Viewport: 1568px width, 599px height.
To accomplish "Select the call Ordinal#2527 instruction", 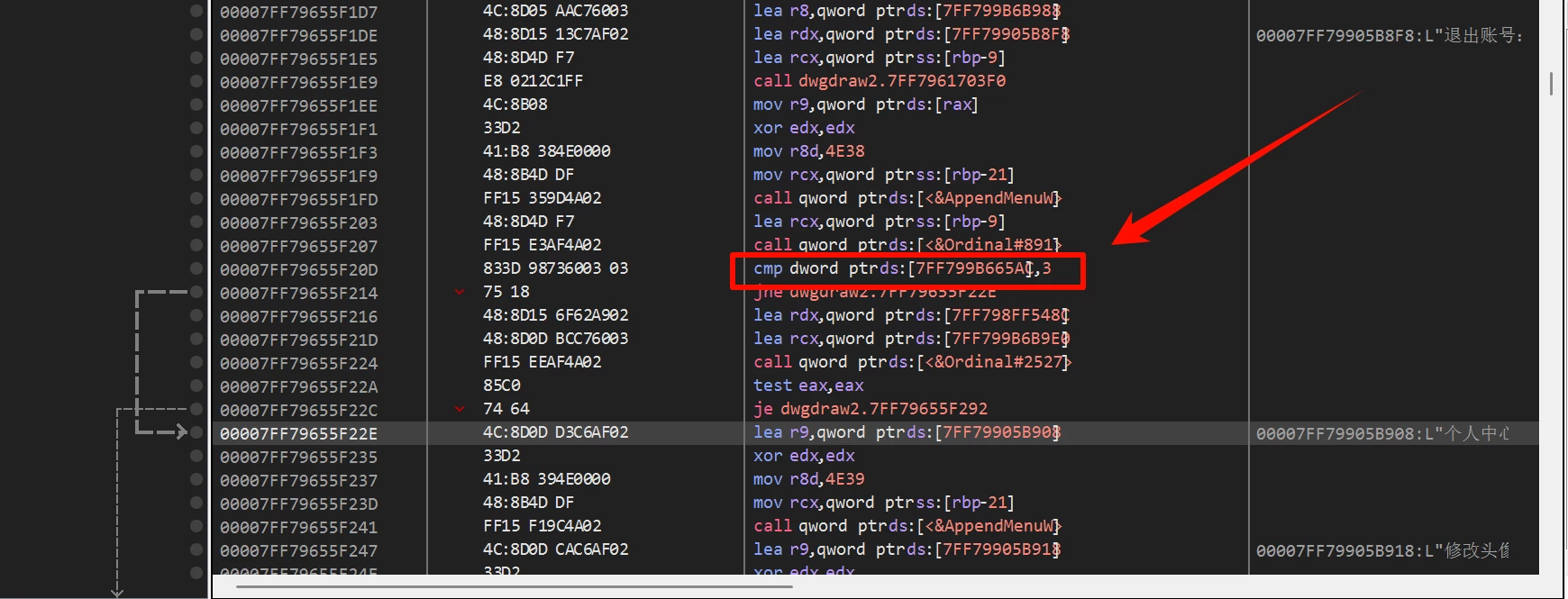I will pos(912,362).
